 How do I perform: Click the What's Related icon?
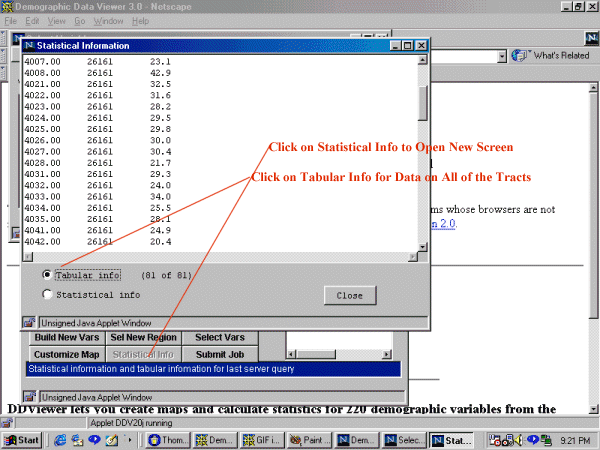pyautogui.click(x=520, y=56)
